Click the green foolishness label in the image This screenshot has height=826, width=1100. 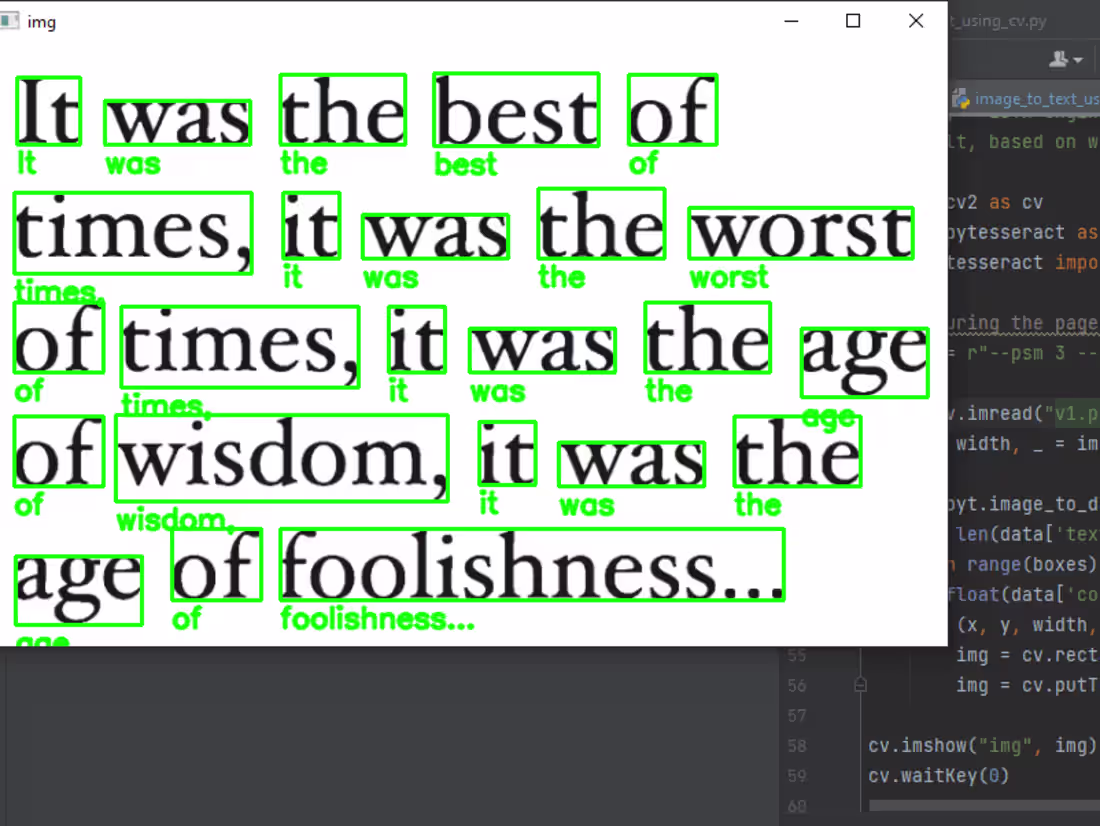tap(378, 618)
